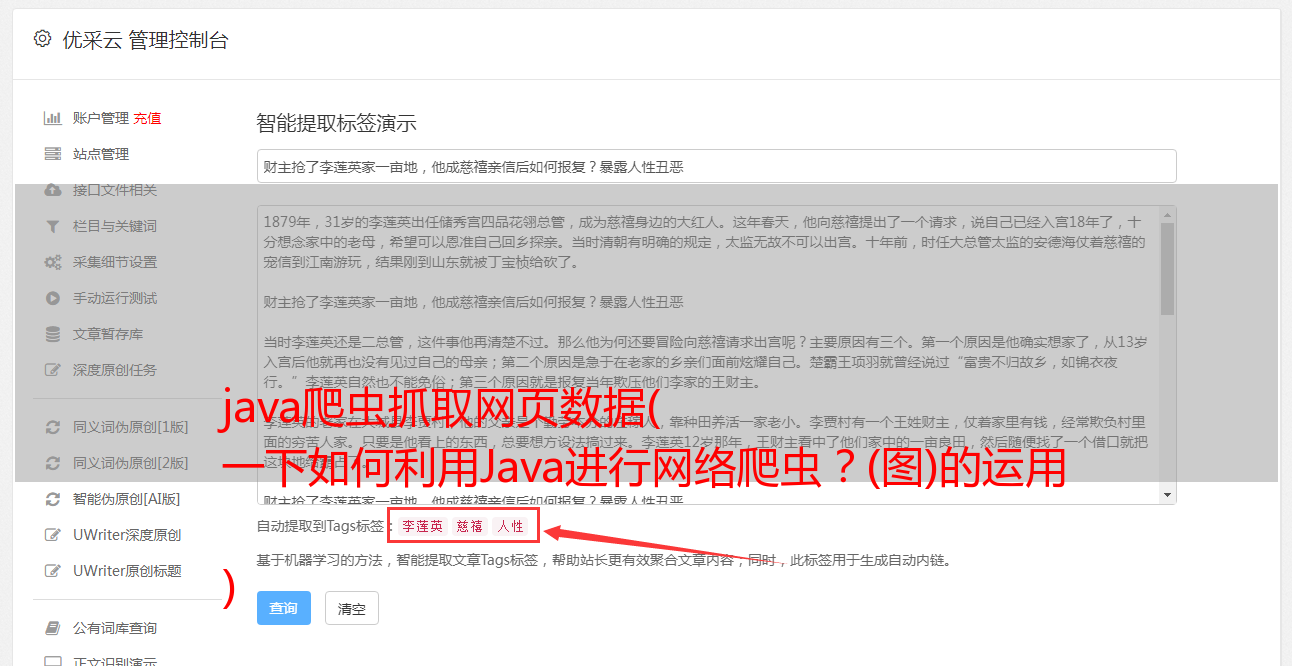Click the blue 查询 button
This screenshot has width=1292, height=666.
[x=284, y=608]
